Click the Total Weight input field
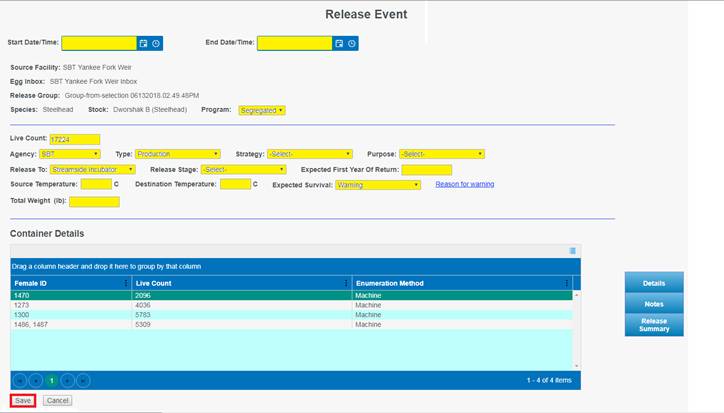Image resolution: width=724 pixels, height=413 pixels. click(x=94, y=202)
